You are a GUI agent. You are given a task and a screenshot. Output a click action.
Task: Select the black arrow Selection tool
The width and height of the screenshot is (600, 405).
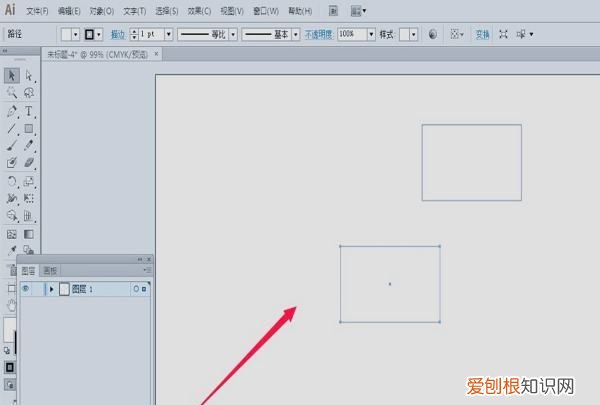click(x=12, y=76)
